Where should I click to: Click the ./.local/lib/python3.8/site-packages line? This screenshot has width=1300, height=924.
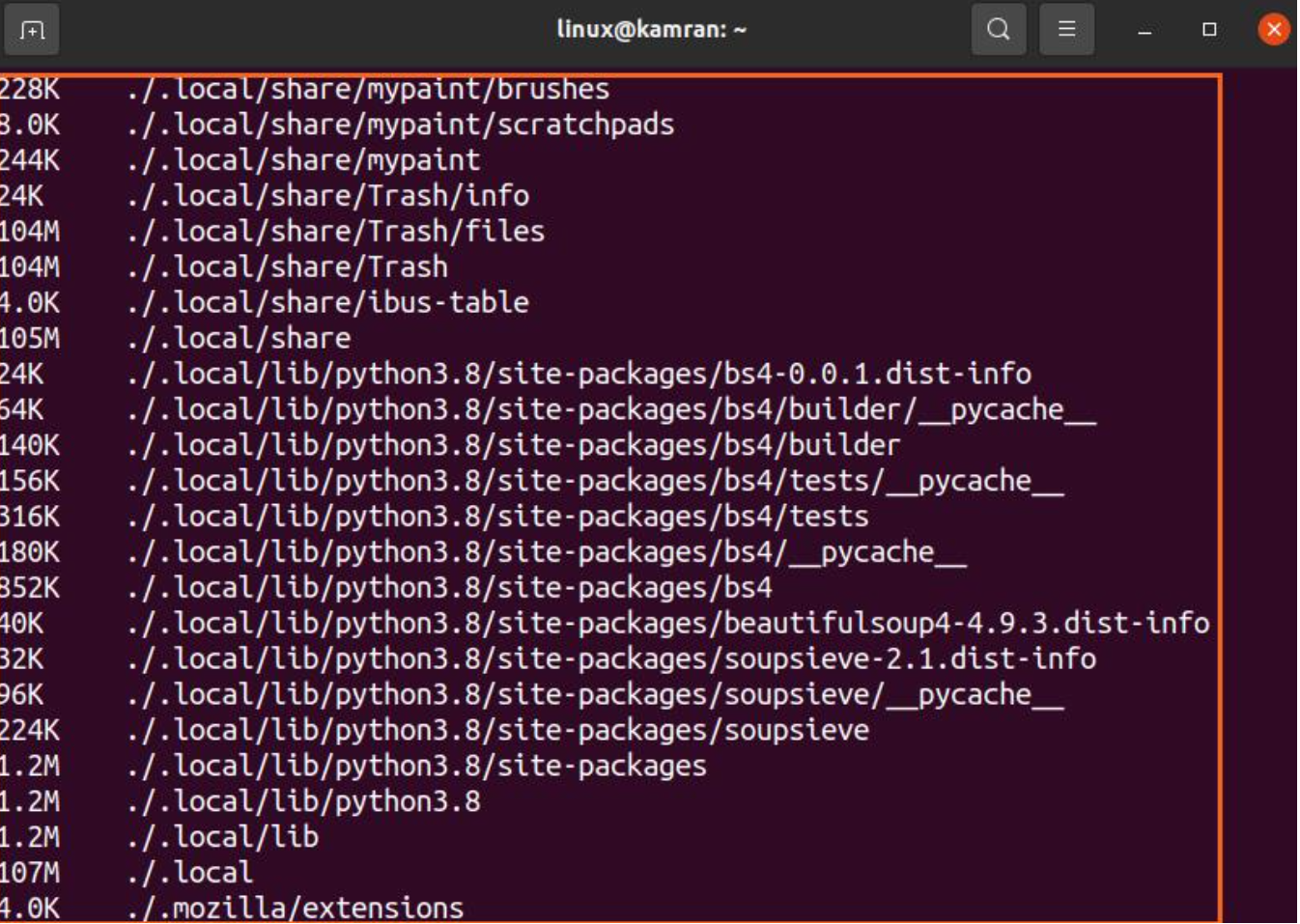pyautogui.click(x=416, y=766)
